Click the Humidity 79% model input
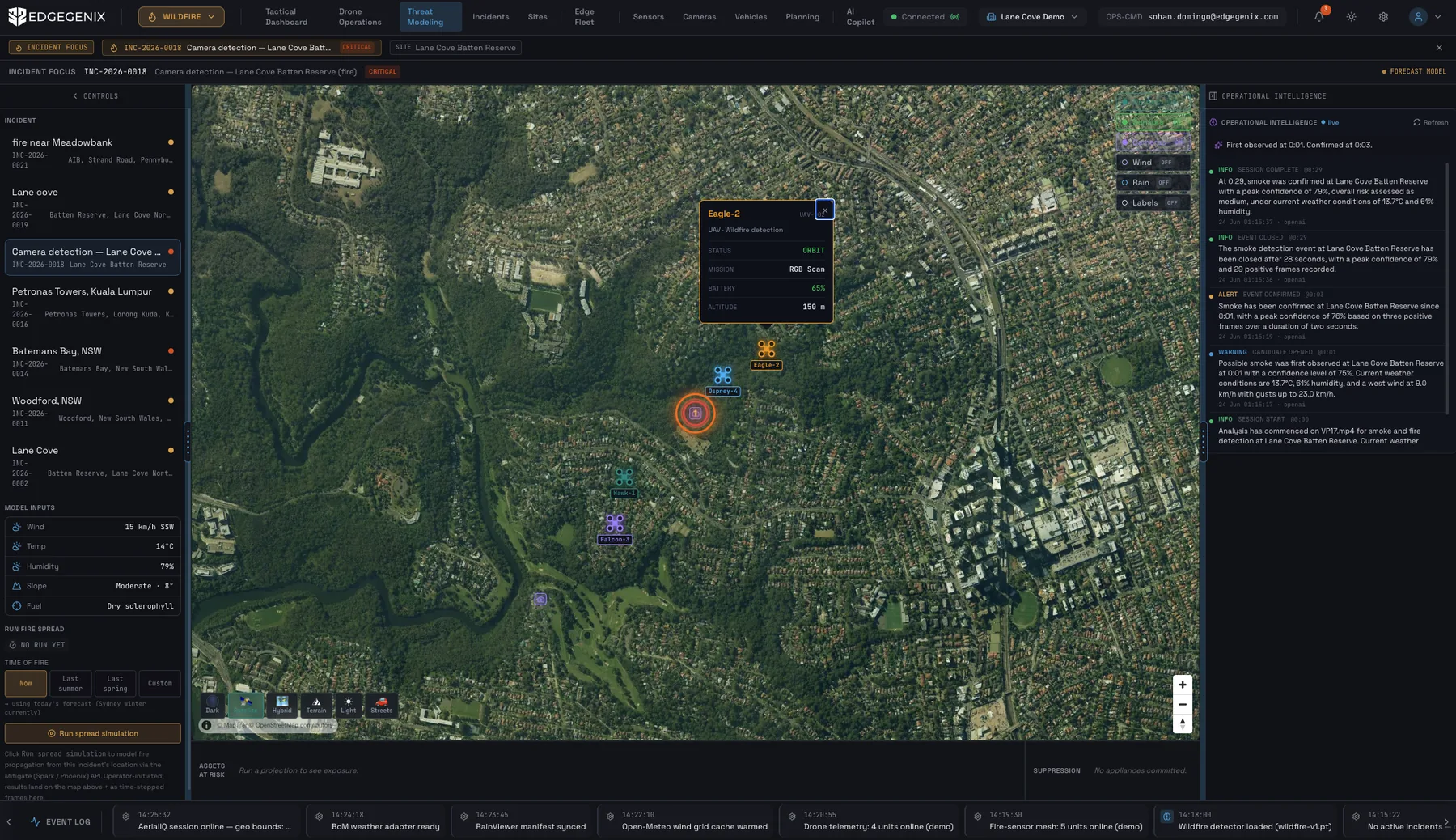Viewport: 1456px width, 840px height. [x=93, y=566]
